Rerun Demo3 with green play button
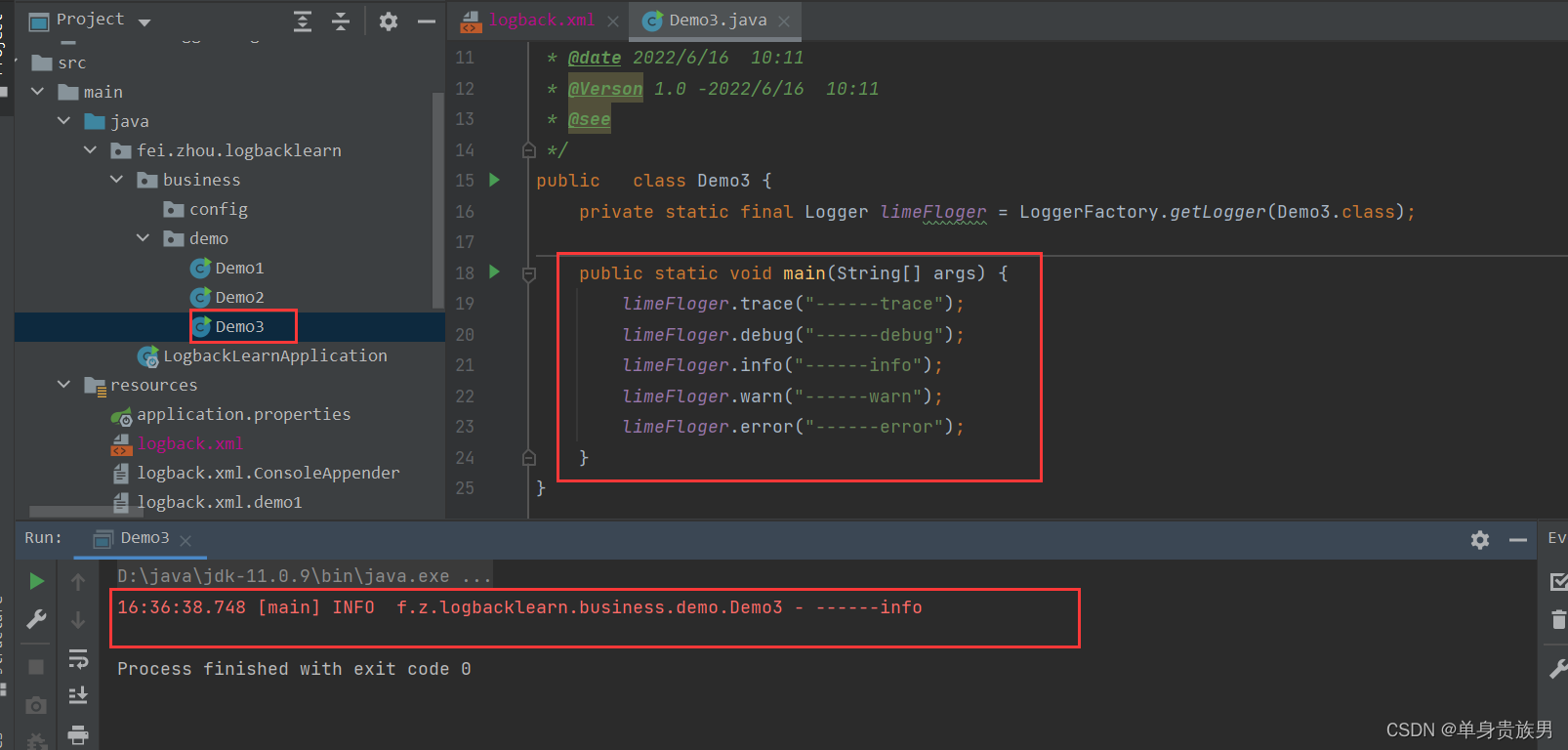 pyautogui.click(x=36, y=581)
